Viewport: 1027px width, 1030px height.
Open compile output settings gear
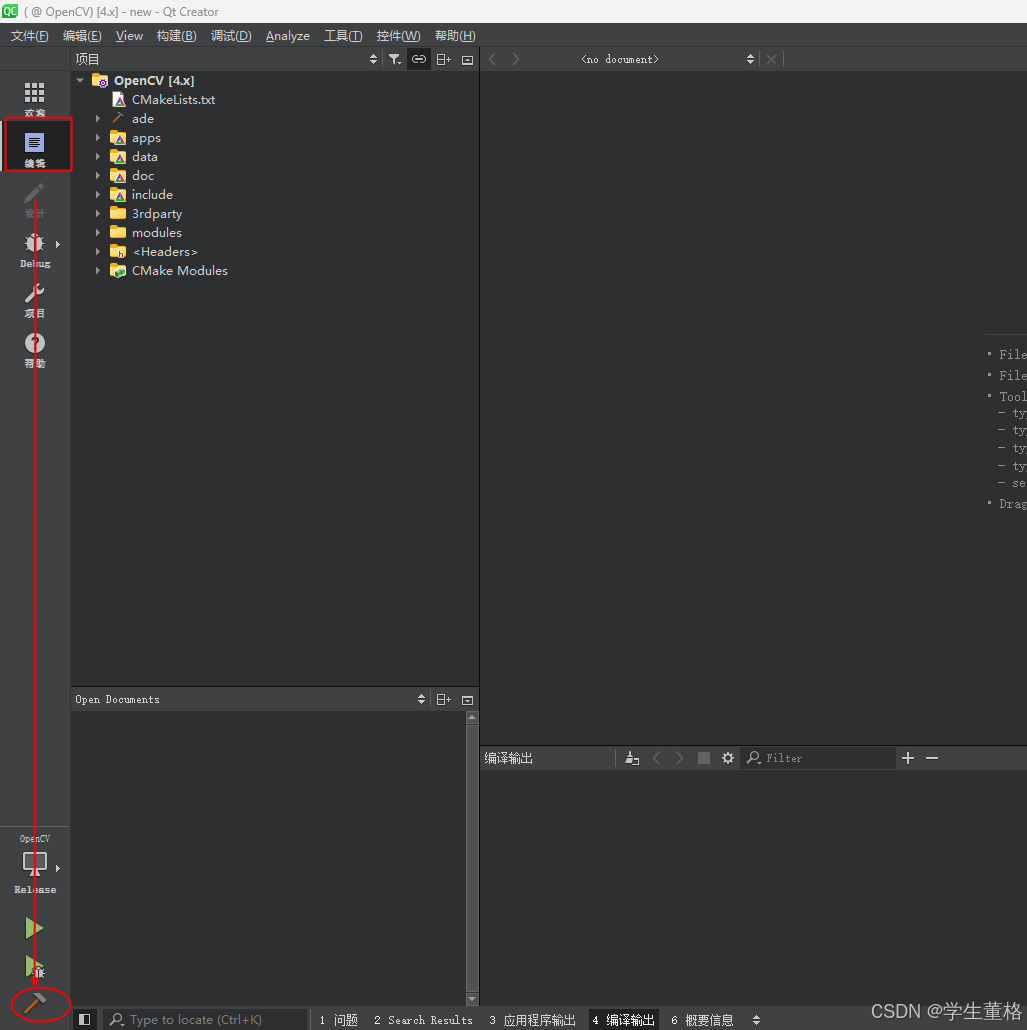727,758
